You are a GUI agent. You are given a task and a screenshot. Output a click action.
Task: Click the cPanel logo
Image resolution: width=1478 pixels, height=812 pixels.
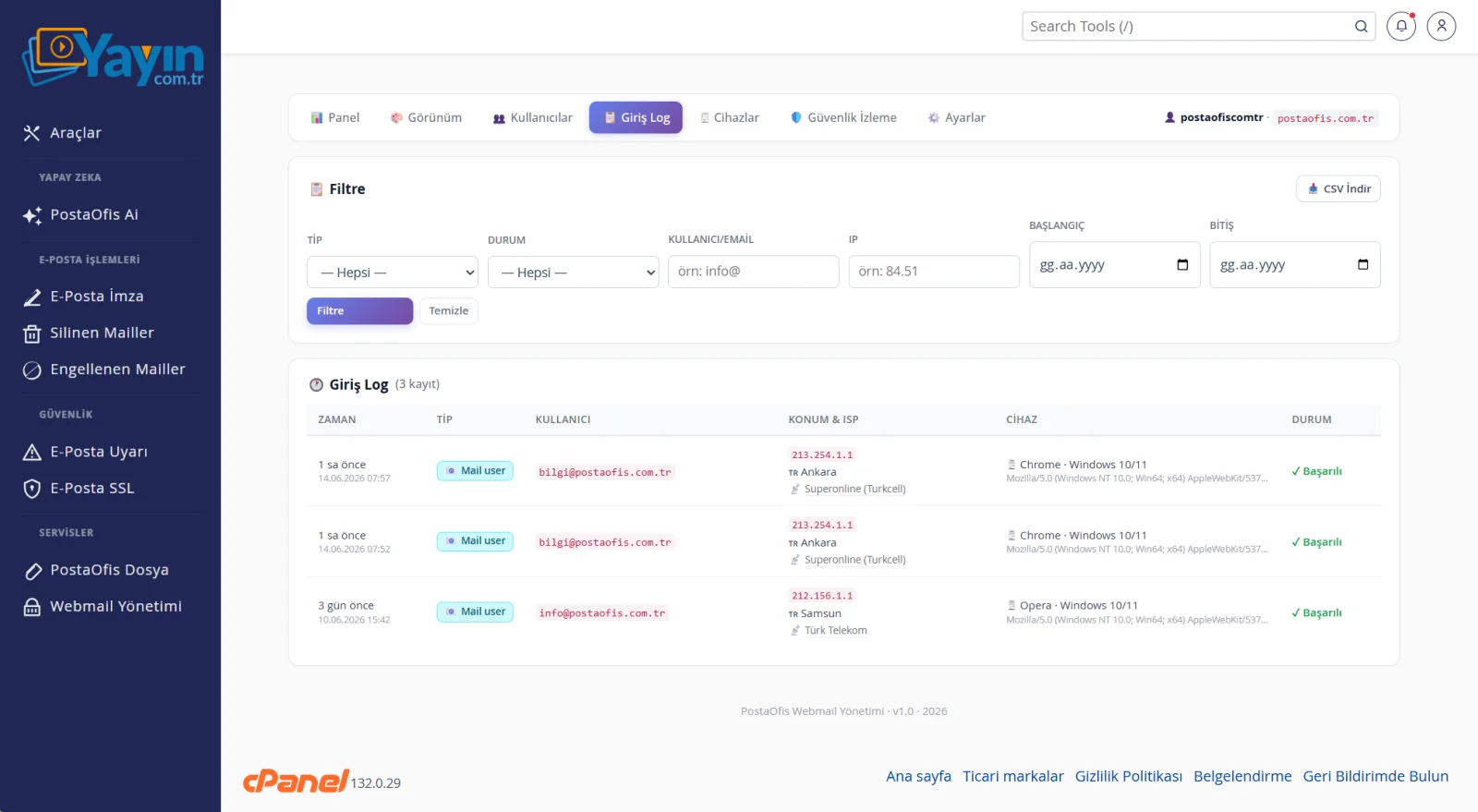(x=296, y=782)
